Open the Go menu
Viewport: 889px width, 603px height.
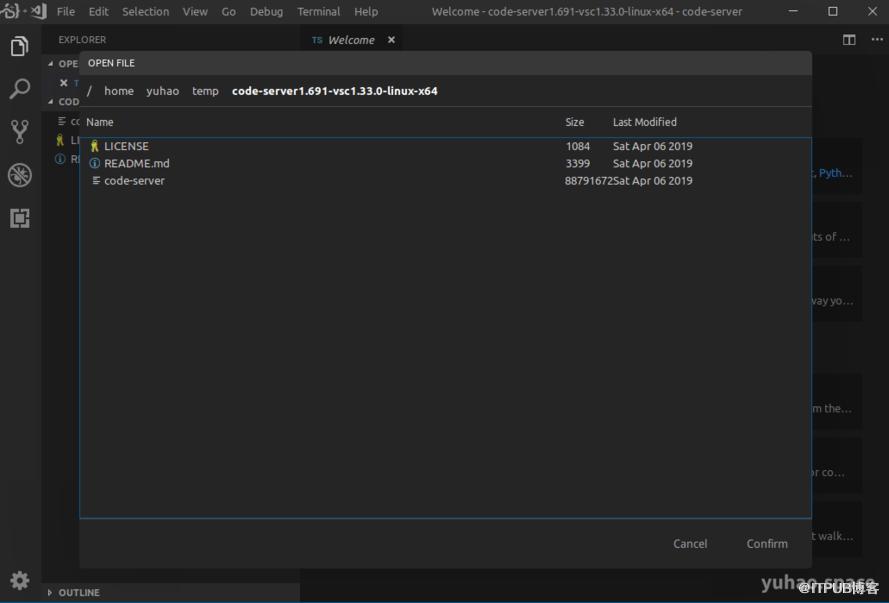(228, 11)
